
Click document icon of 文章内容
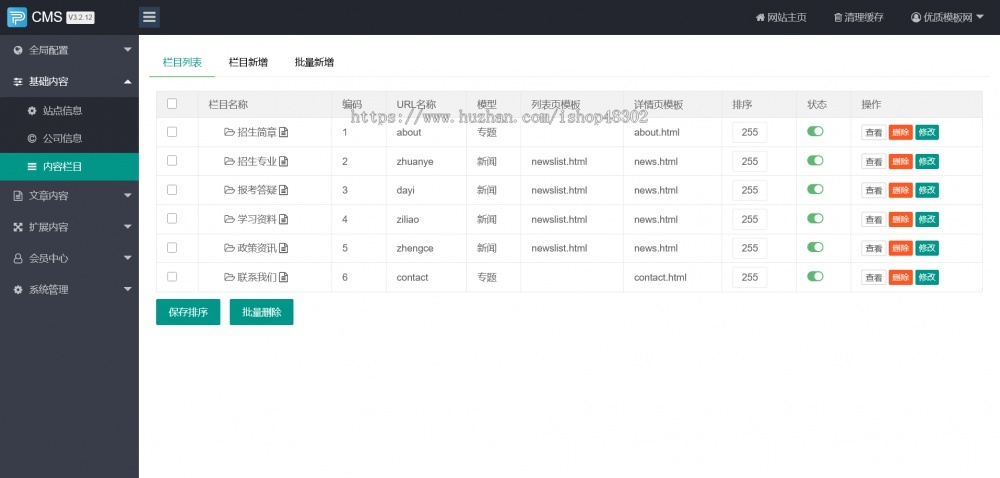pyautogui.click(x=18, y=196)
